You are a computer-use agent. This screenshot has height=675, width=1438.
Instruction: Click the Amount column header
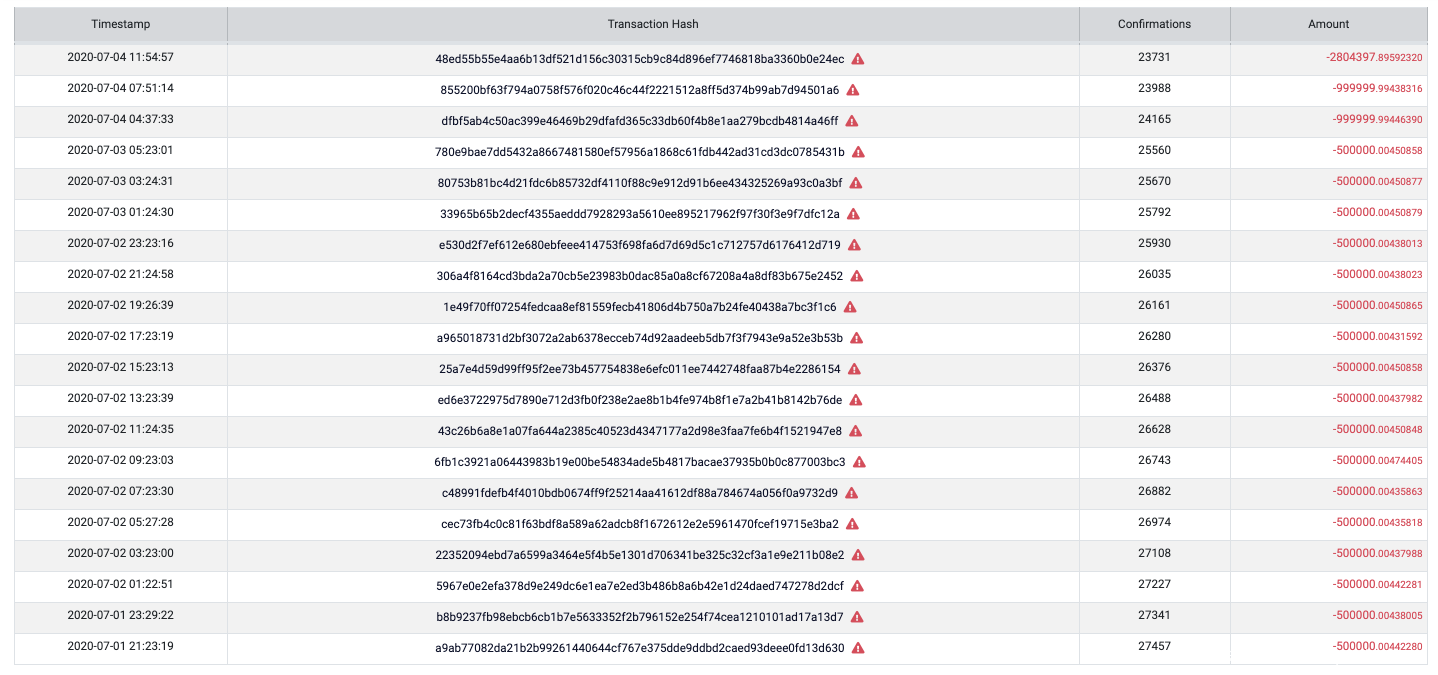[1328, 24]
